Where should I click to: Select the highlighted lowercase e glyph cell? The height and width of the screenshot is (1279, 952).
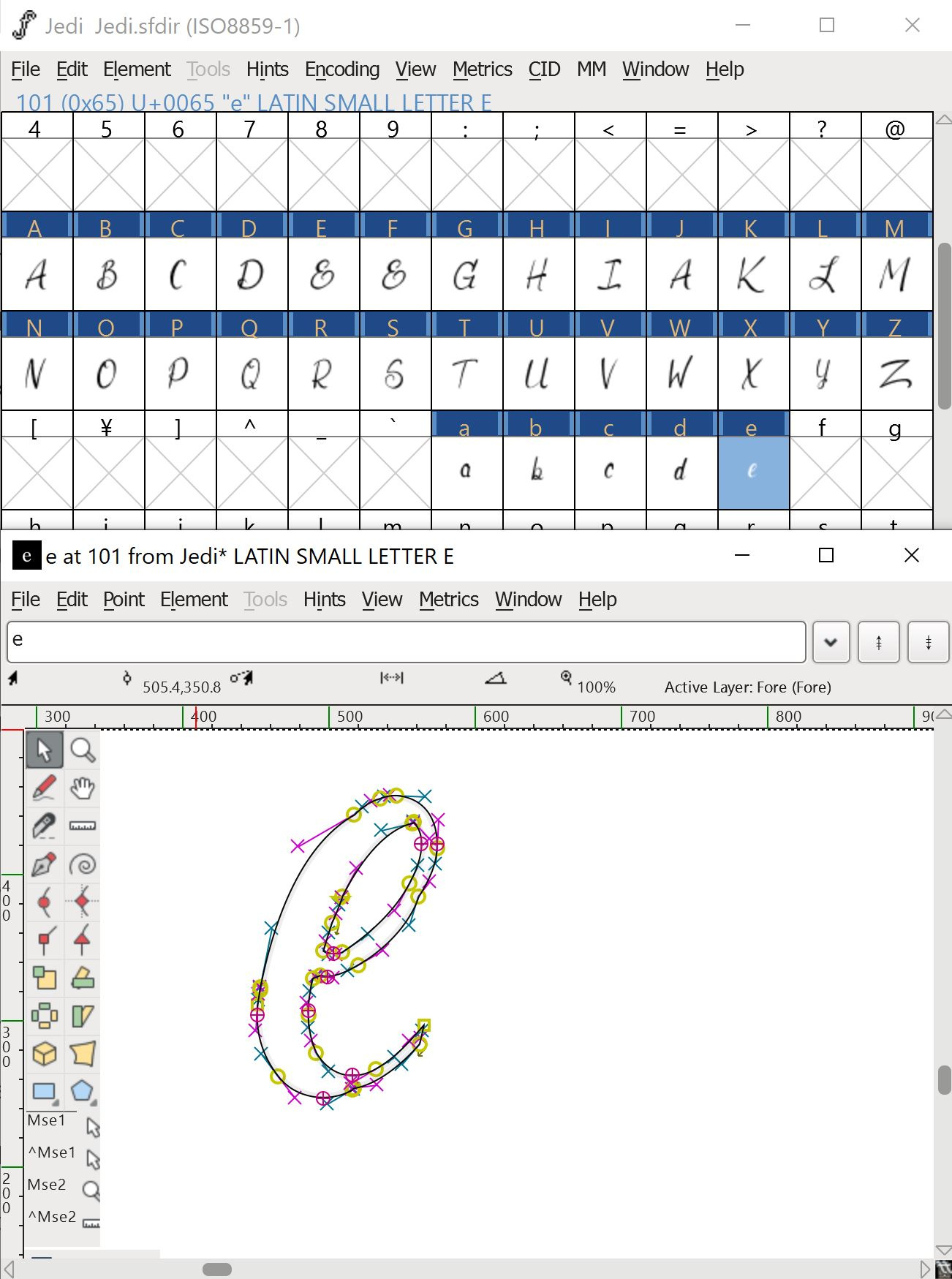pyautogui.click(x=753, y=472)
